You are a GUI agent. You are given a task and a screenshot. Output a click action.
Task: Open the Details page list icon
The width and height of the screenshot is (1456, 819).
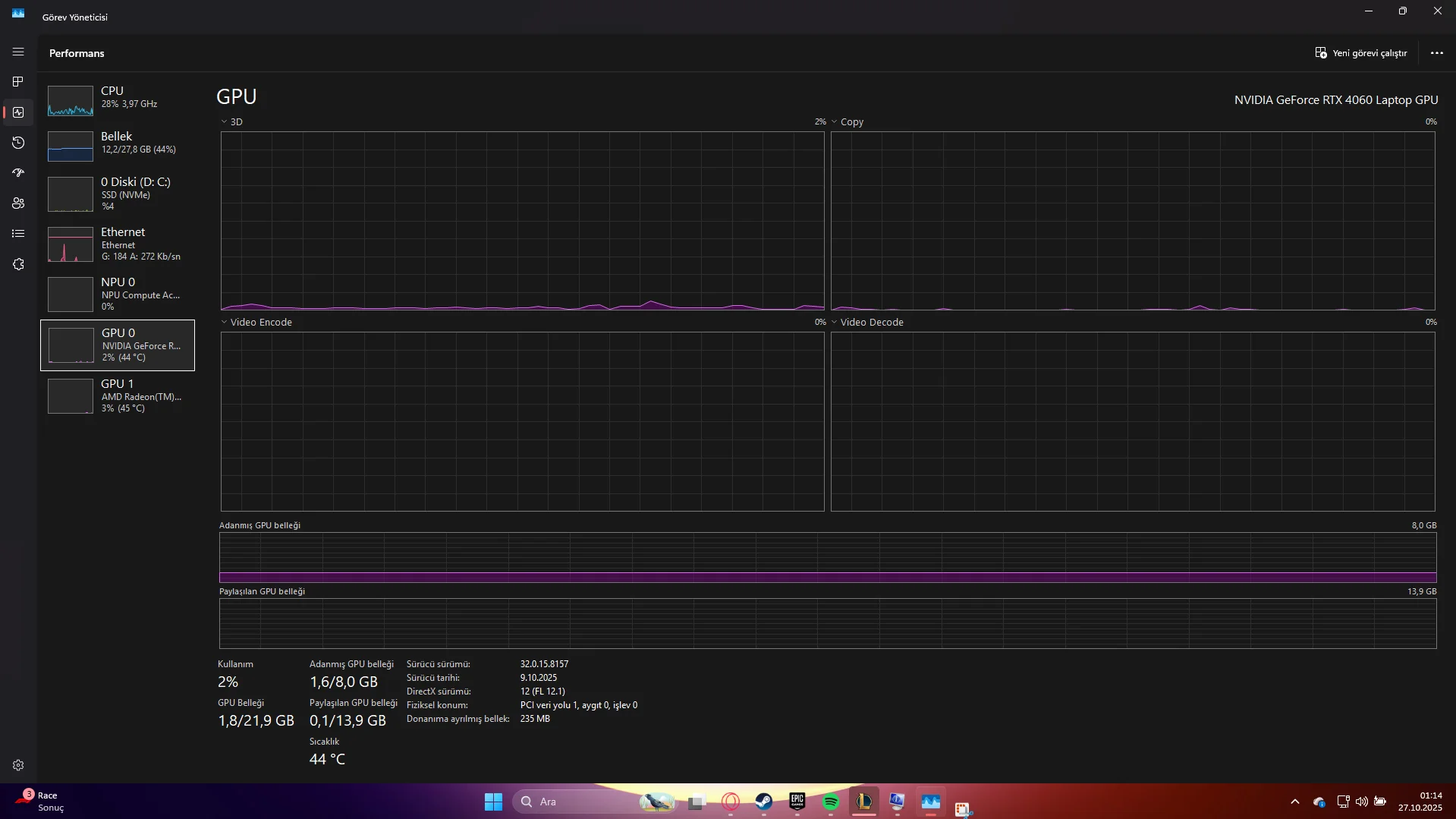tap(18, 234)
